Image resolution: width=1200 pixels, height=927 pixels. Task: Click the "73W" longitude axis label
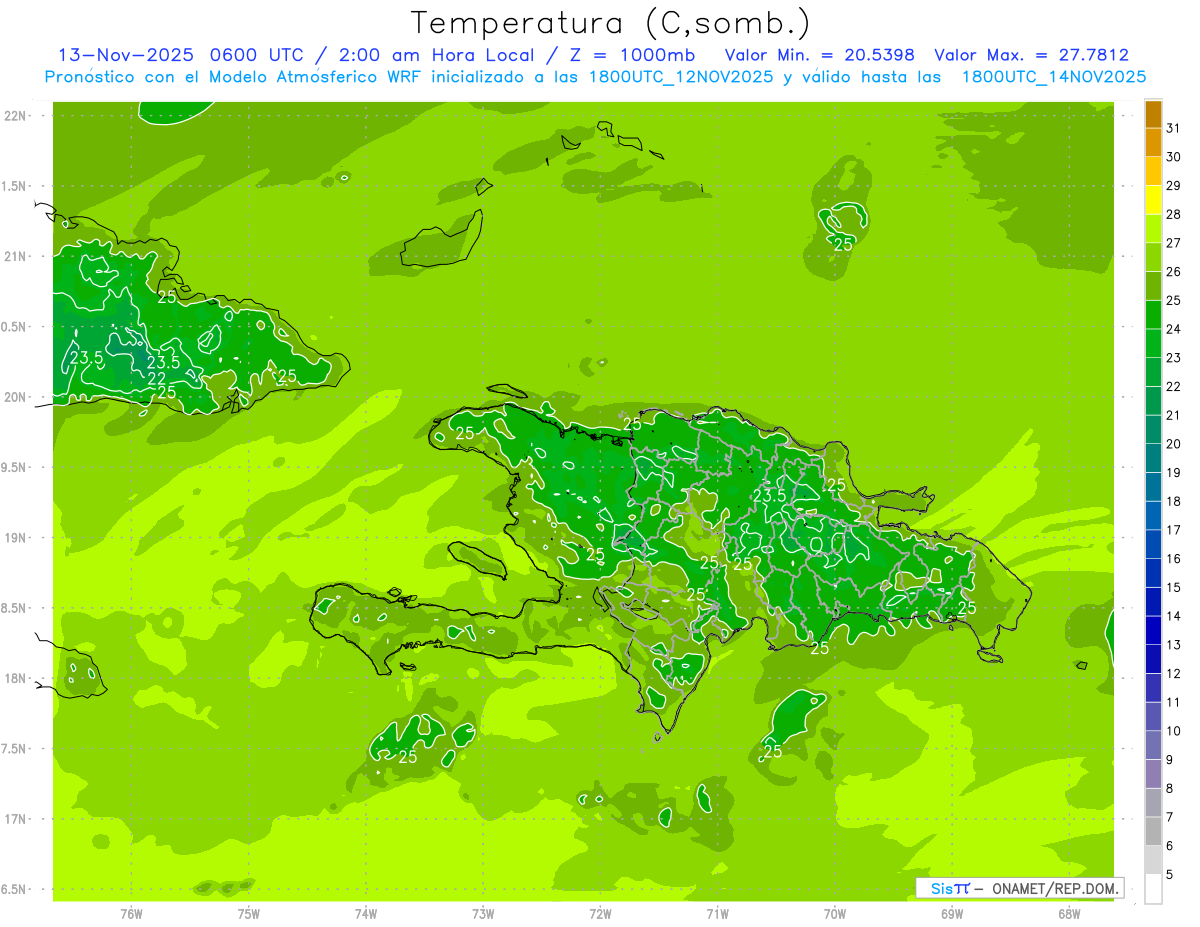click(x=483, y=913)
